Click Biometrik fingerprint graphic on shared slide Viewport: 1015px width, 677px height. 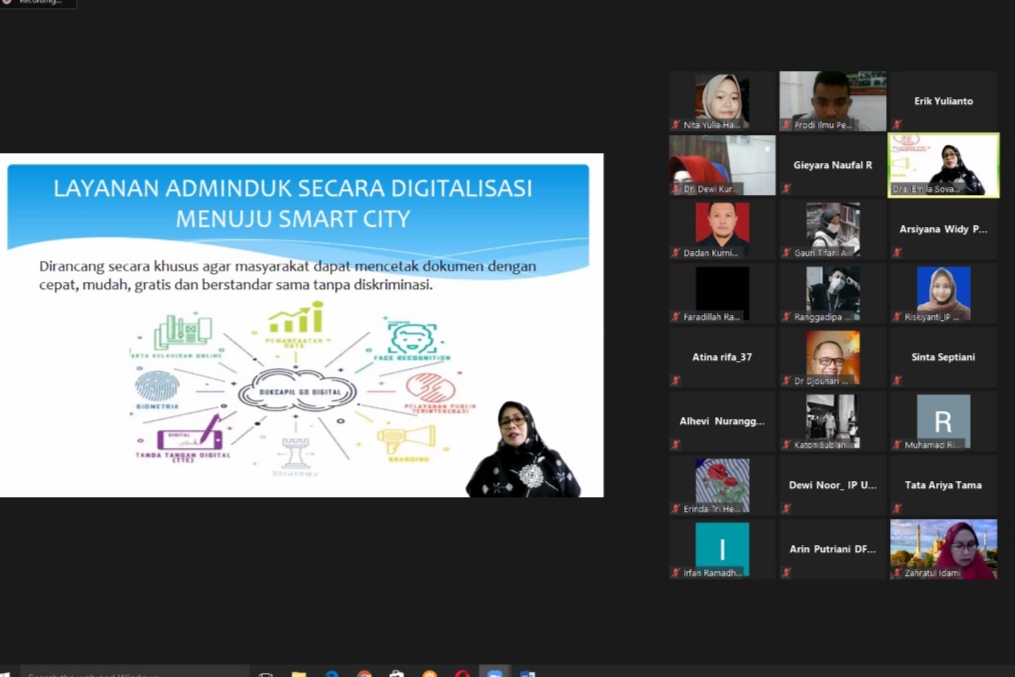(x=157, y=390)
